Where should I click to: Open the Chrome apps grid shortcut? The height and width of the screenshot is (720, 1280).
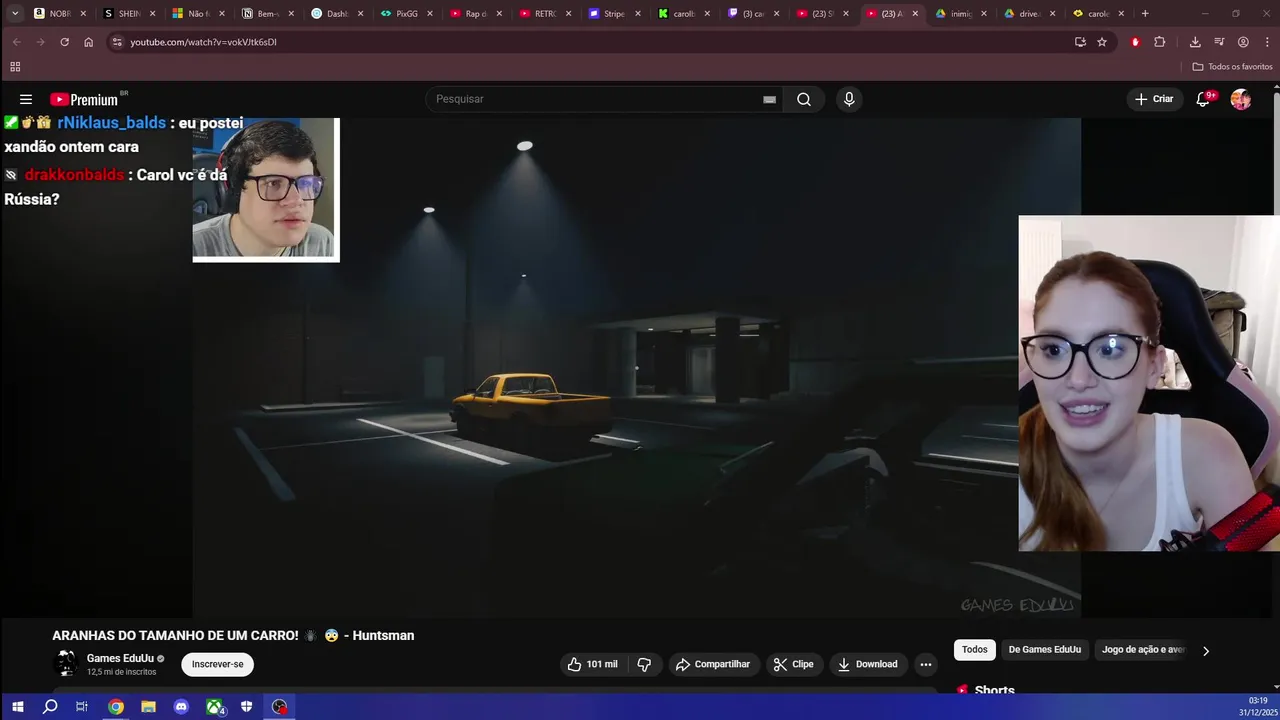[15, 67]
